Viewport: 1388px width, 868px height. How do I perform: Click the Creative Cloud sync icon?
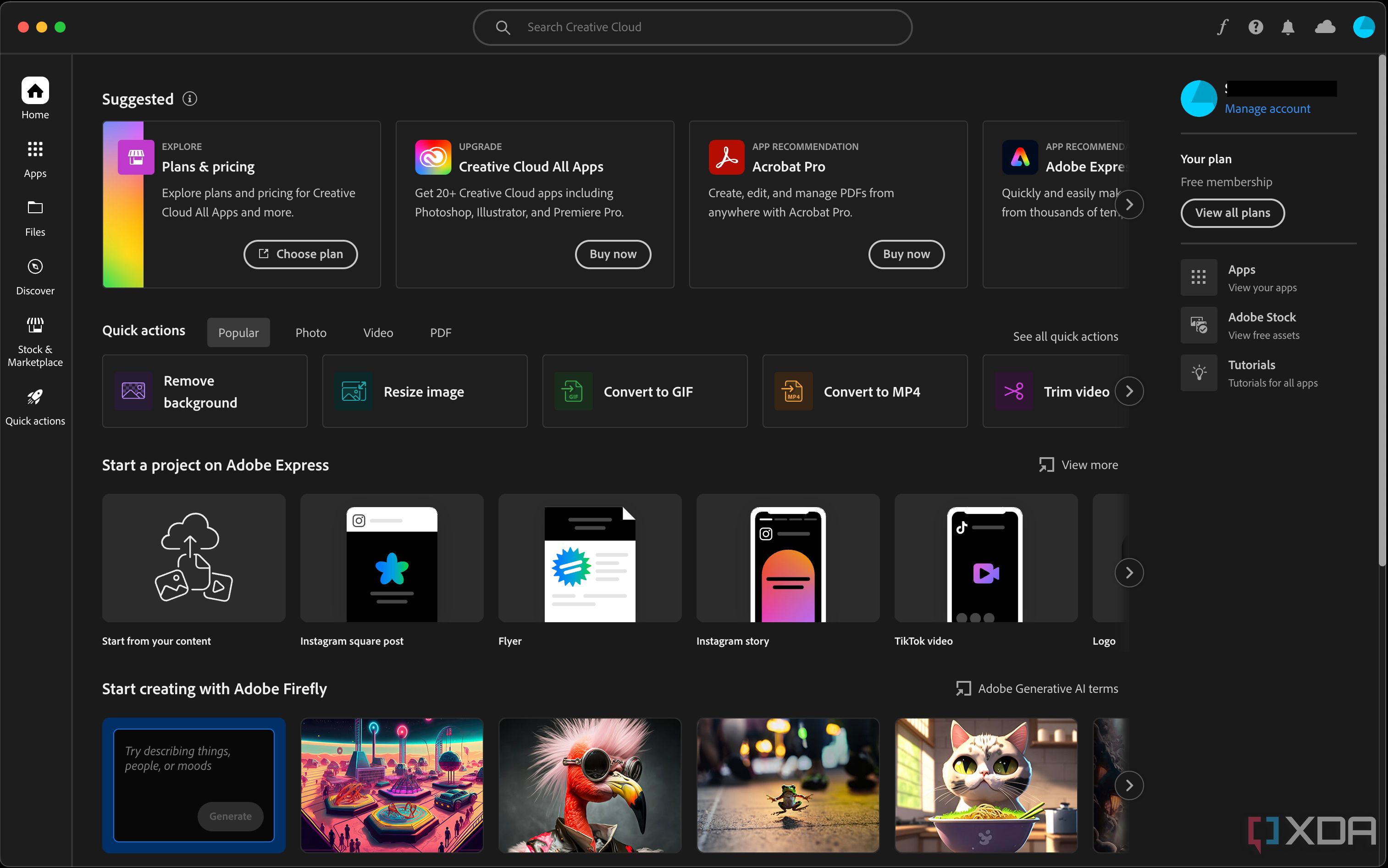pos(1325,27)
